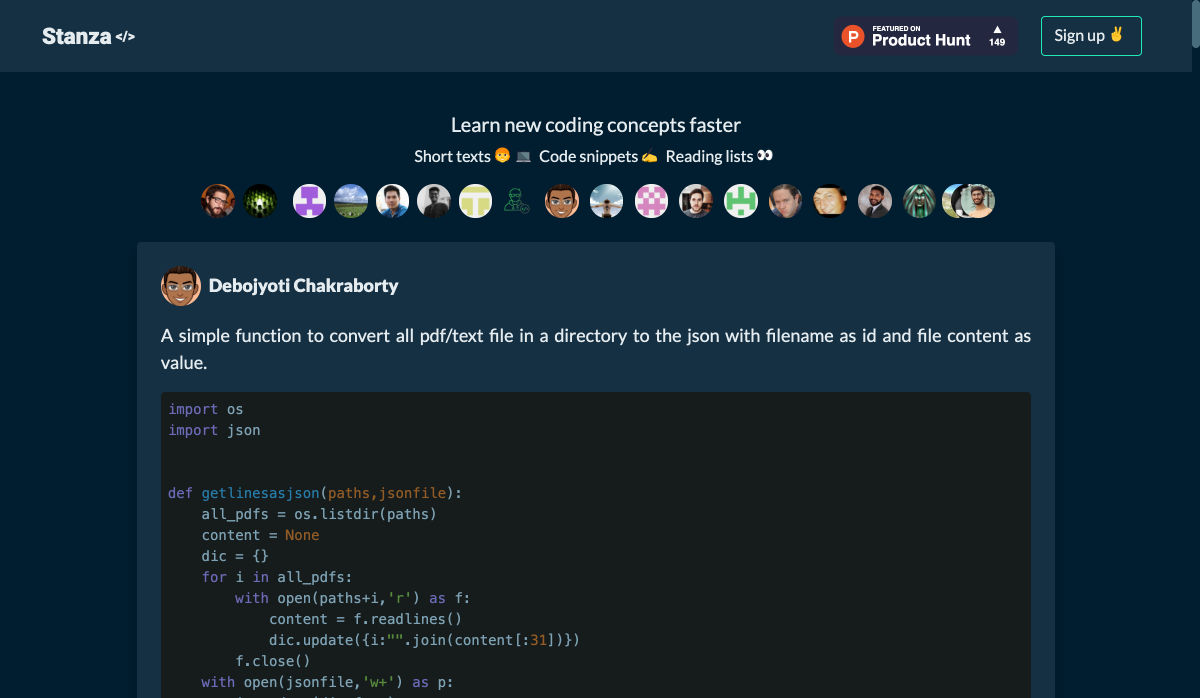
Task: Click 'content = f.readlines()' code line
Action: point(365,619)
